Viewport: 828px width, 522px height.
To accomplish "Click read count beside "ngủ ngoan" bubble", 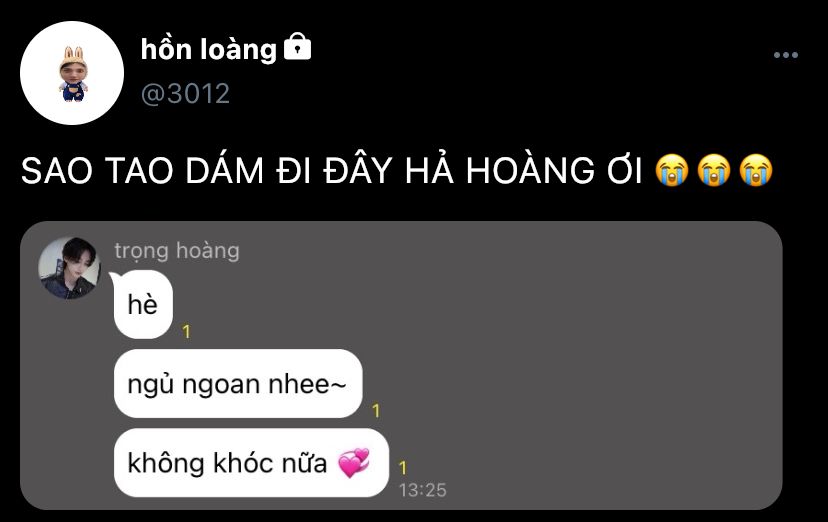I will pyautogui.click(x=376, y=411).
